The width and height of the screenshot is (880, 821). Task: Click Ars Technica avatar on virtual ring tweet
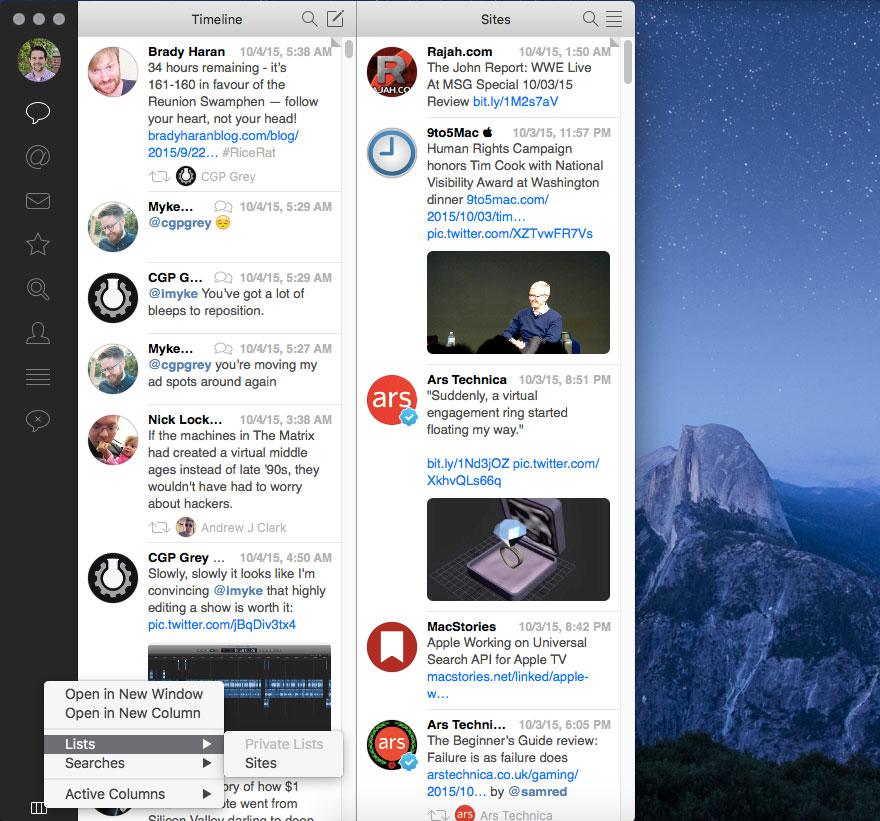click(392, 400)
